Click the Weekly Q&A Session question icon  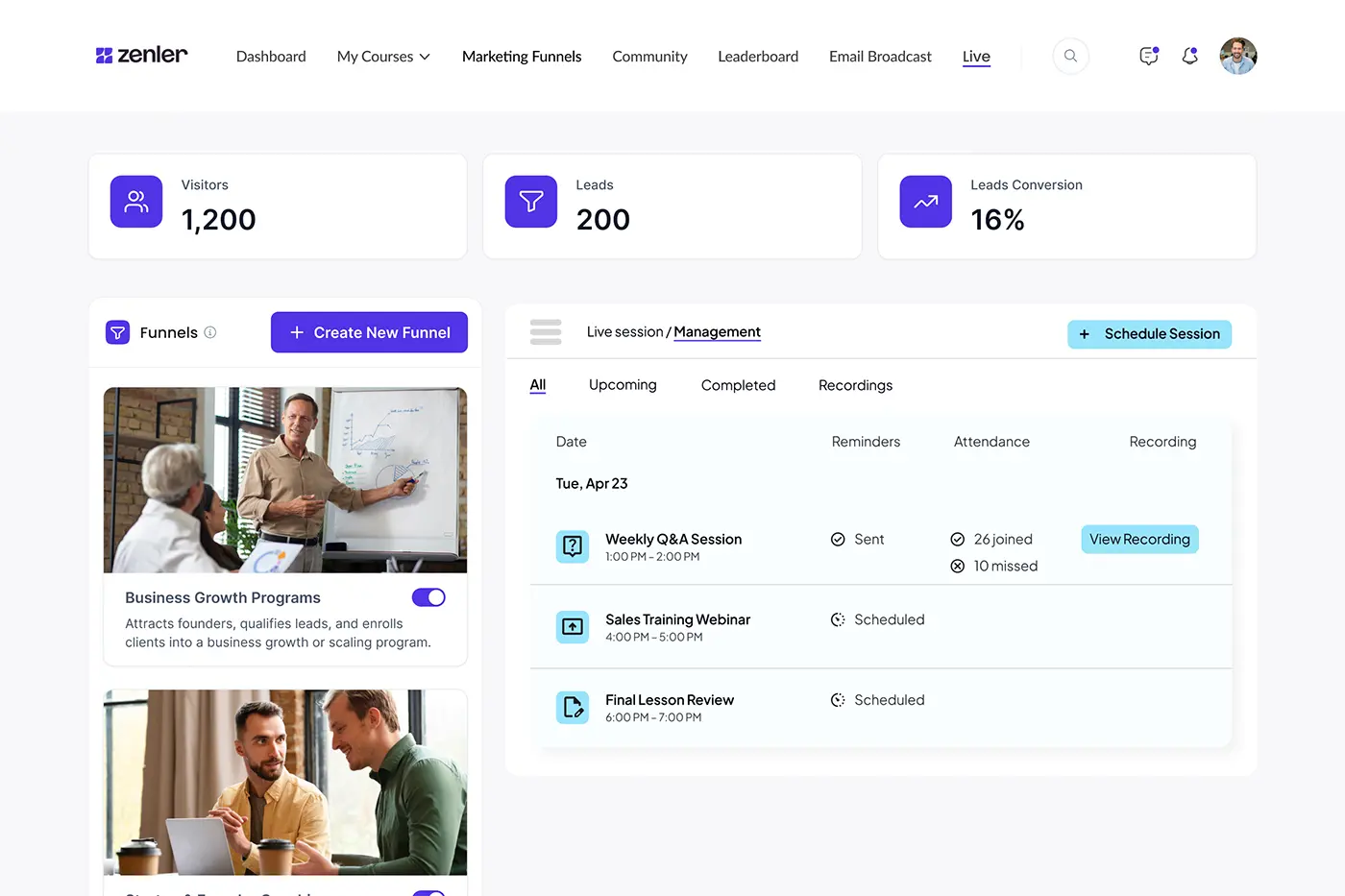coord(573,546)
